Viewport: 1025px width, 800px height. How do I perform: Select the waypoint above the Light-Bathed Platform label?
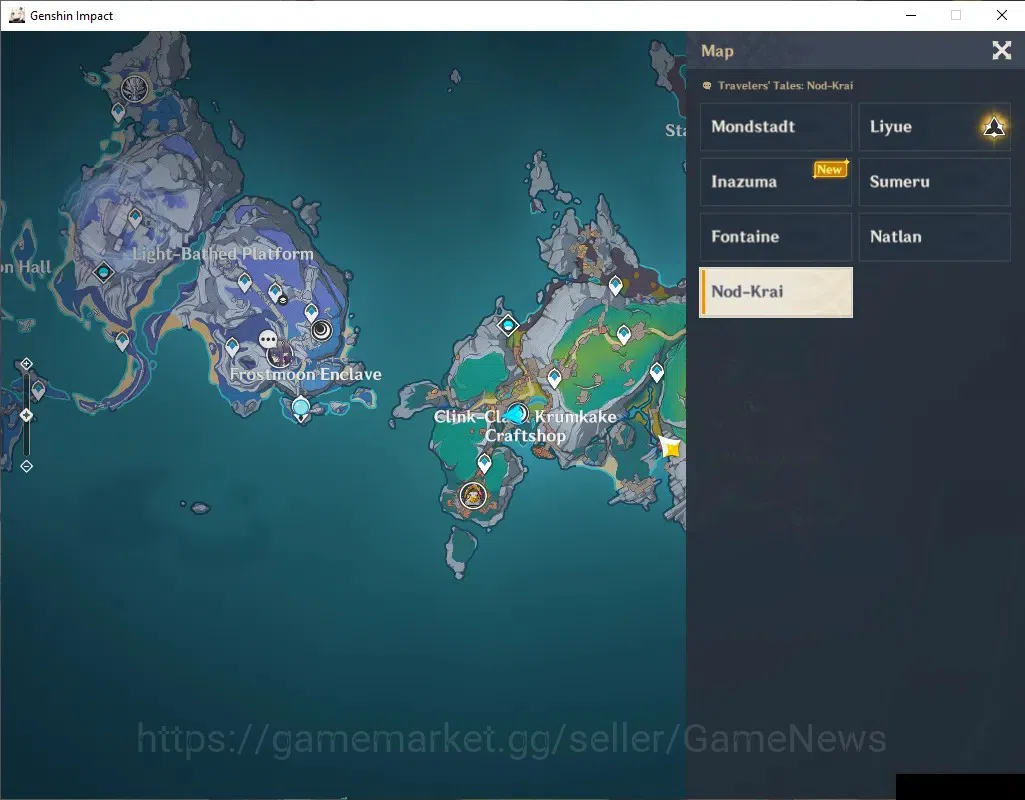tap(135, 216)
